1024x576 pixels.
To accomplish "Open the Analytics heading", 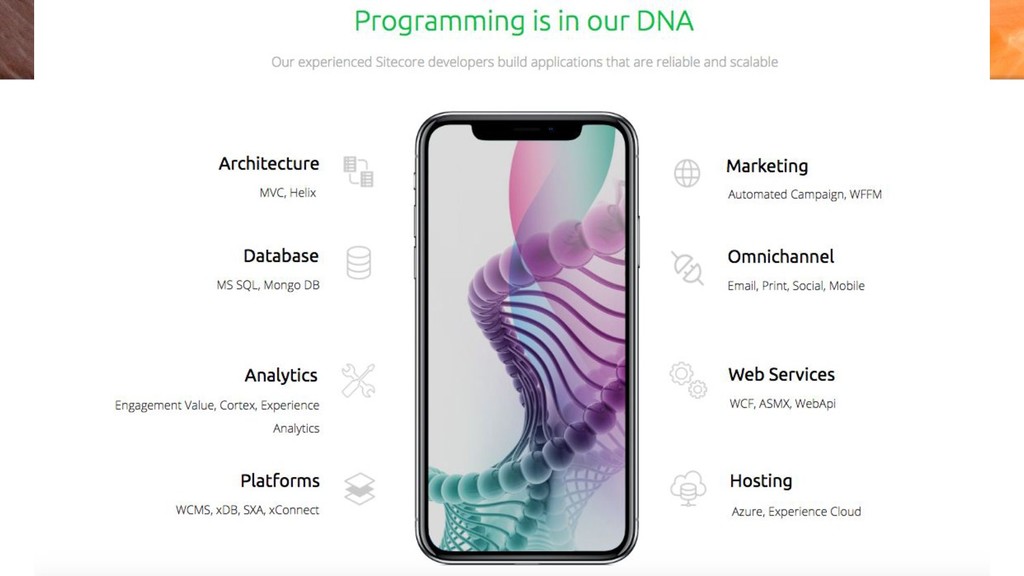I will pyautogui.click(x=281, y=376).
